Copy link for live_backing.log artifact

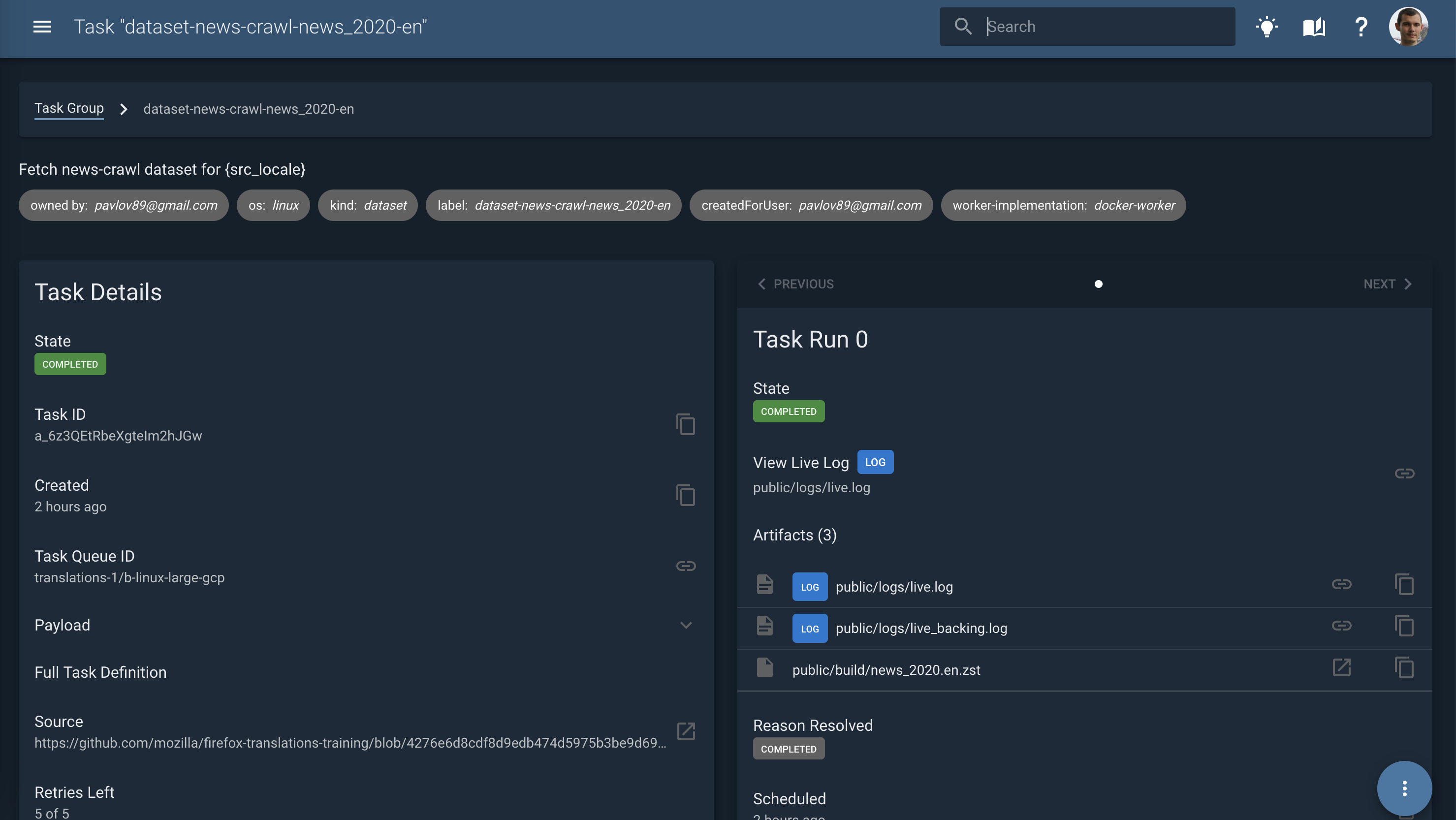point(1404,626)
